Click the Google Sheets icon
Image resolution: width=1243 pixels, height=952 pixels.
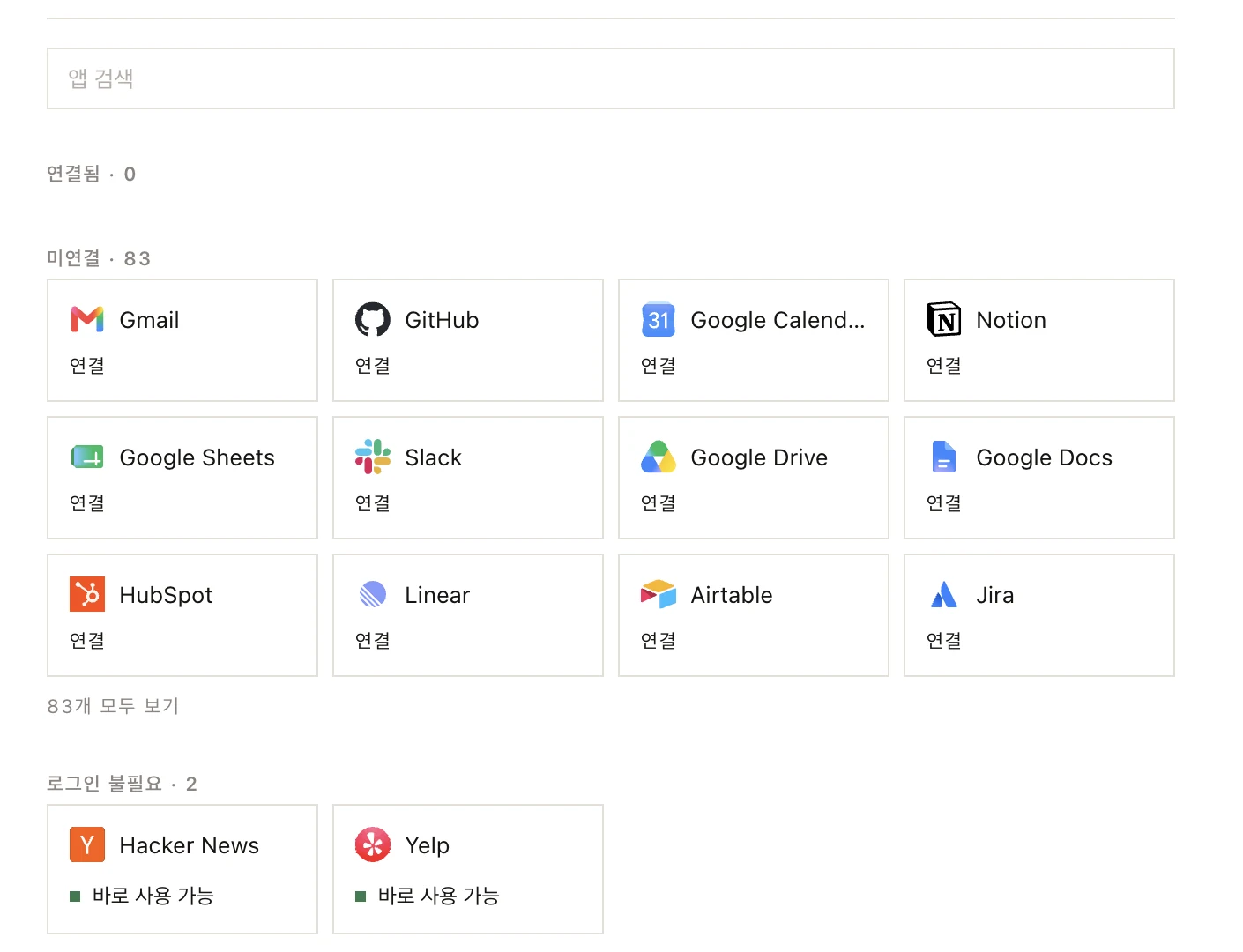coord(87,457)
